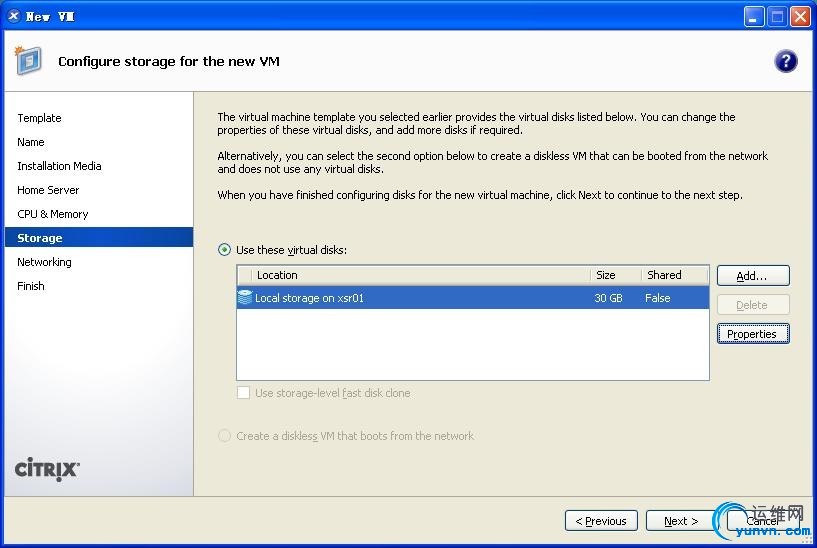Viewport: 817px width, 548px height.
Task: Click the blue help question mark icon
Action: point(786,61)
